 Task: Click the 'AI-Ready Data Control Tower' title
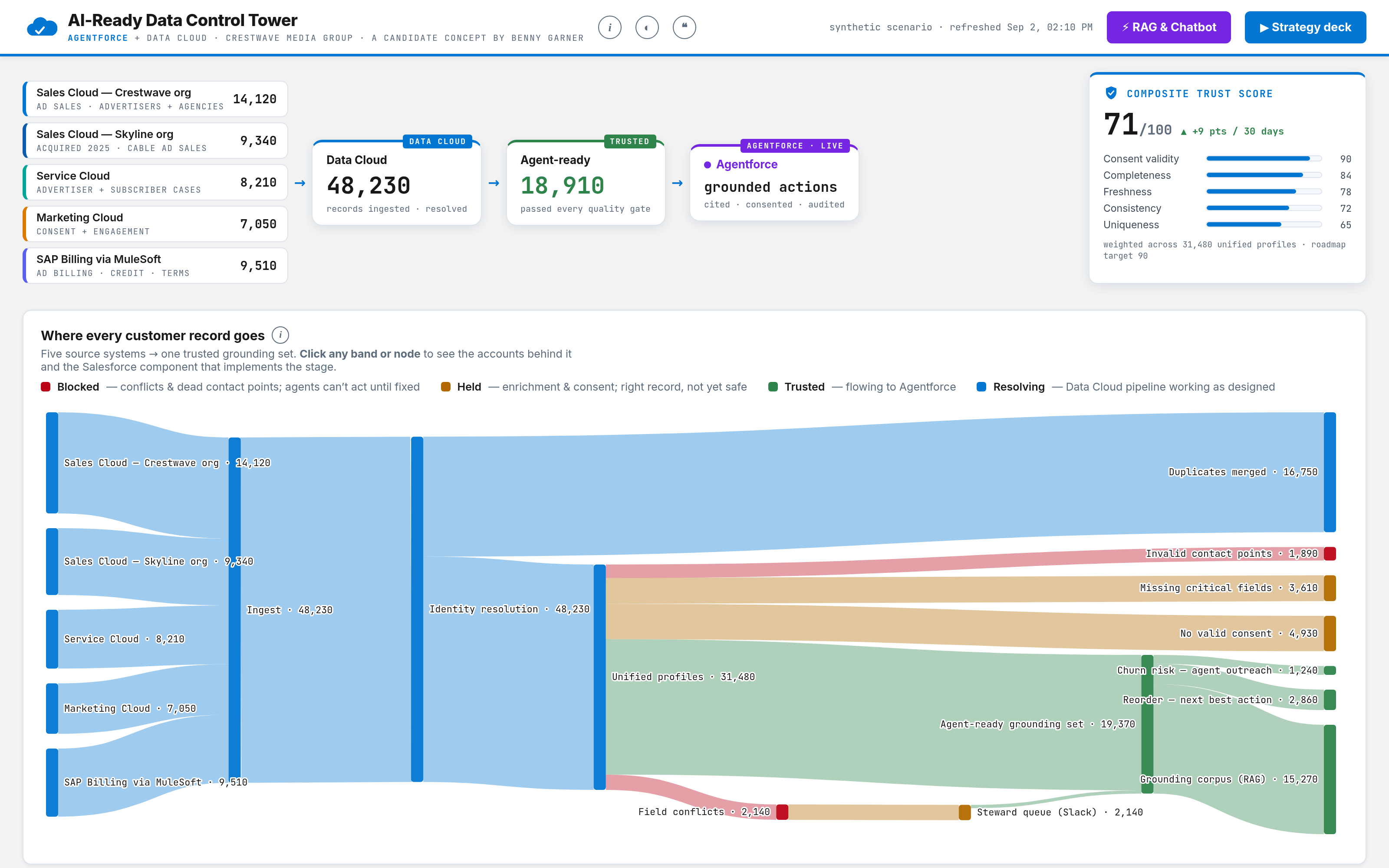tap(182, 20)
